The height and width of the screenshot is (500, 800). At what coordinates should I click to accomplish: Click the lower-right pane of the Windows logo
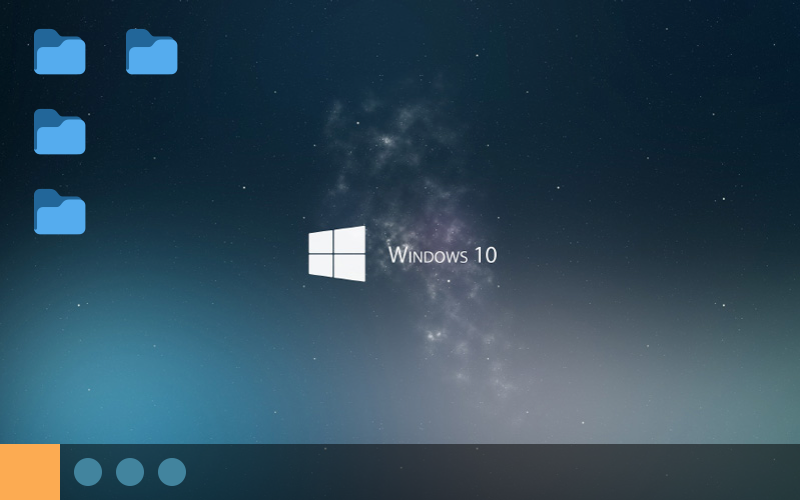click(351, 268)
